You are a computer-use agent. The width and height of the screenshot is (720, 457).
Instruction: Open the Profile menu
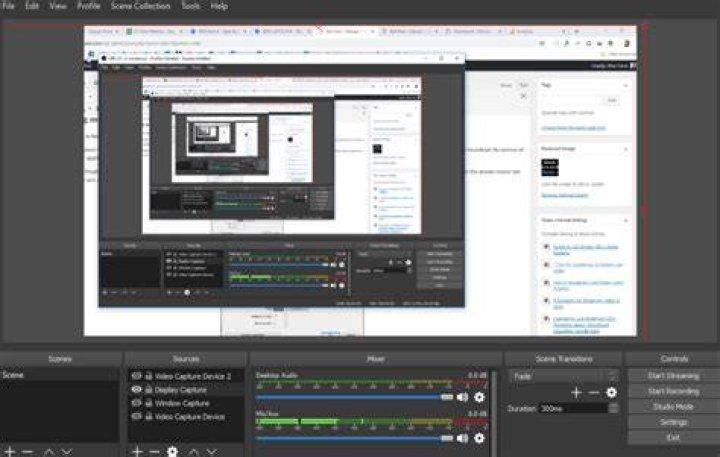tap(89, 6)
